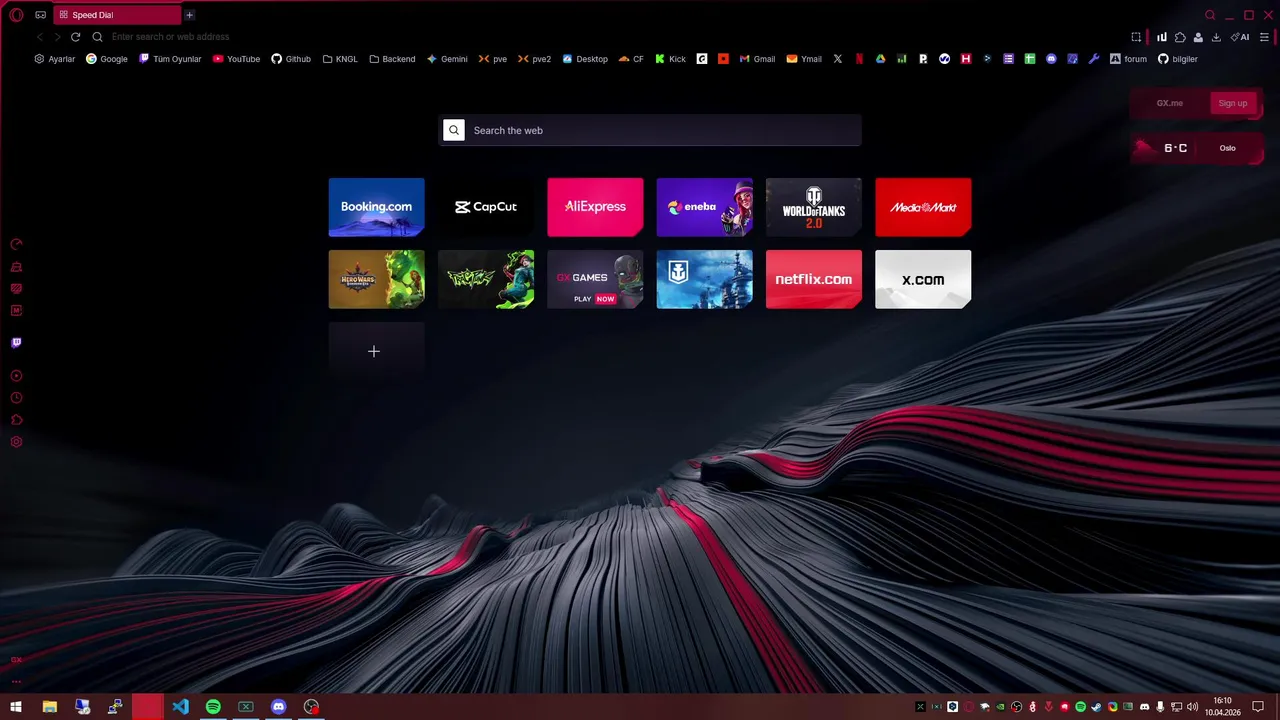Open Extensions cube icon in sidebar
Viewport: 1280px width, 720px height.
(x=16, y=420)
